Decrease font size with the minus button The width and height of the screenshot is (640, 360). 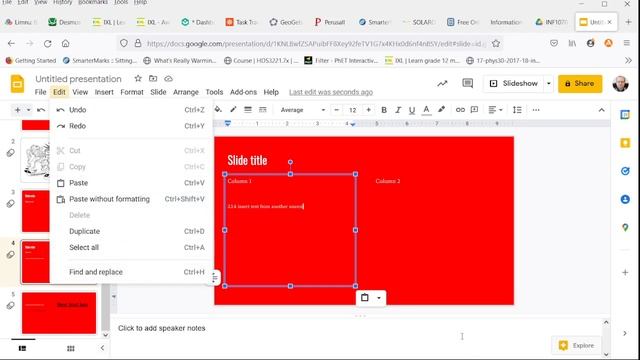336,110
